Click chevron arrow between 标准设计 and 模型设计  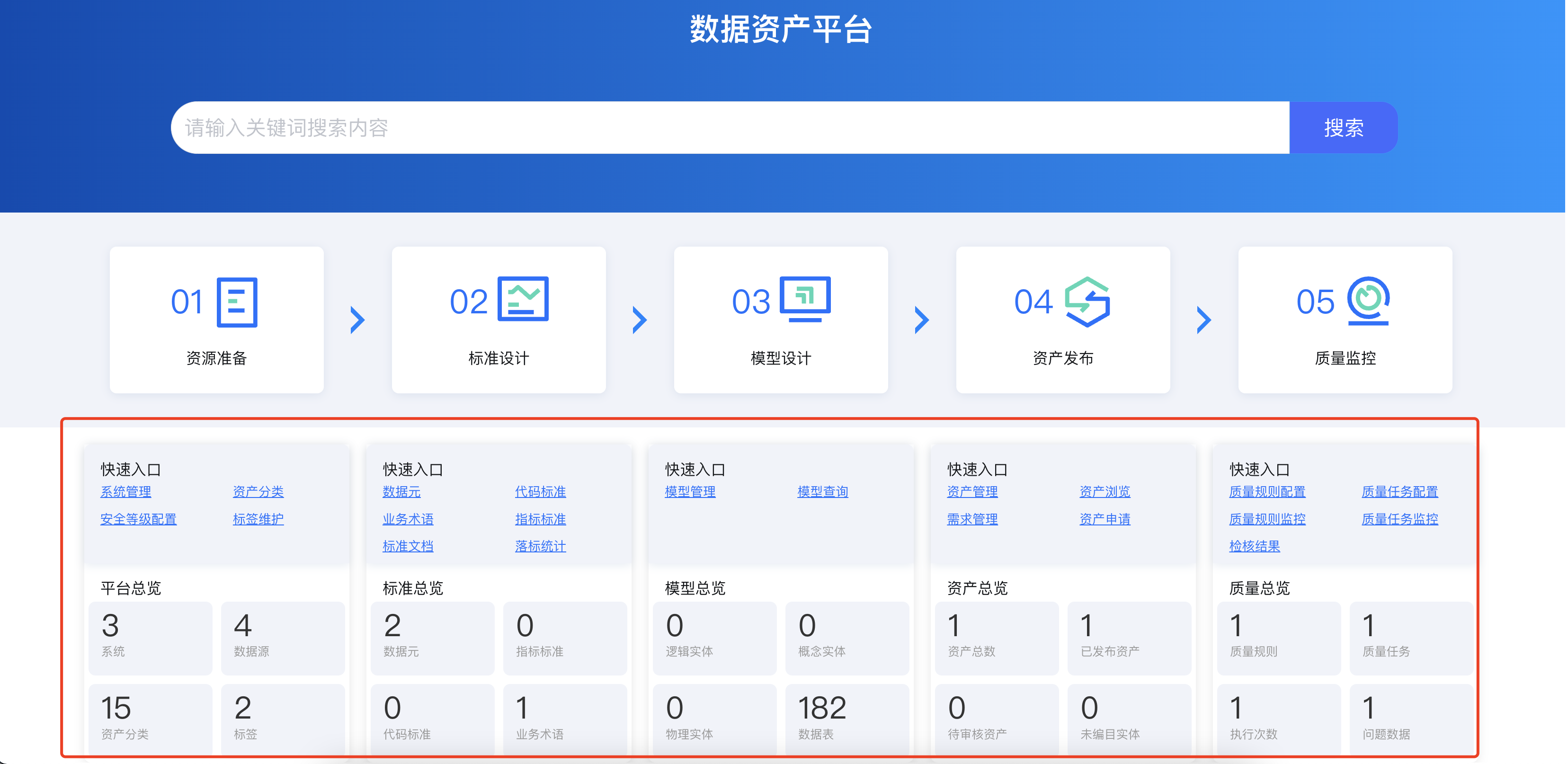[640, 320]
